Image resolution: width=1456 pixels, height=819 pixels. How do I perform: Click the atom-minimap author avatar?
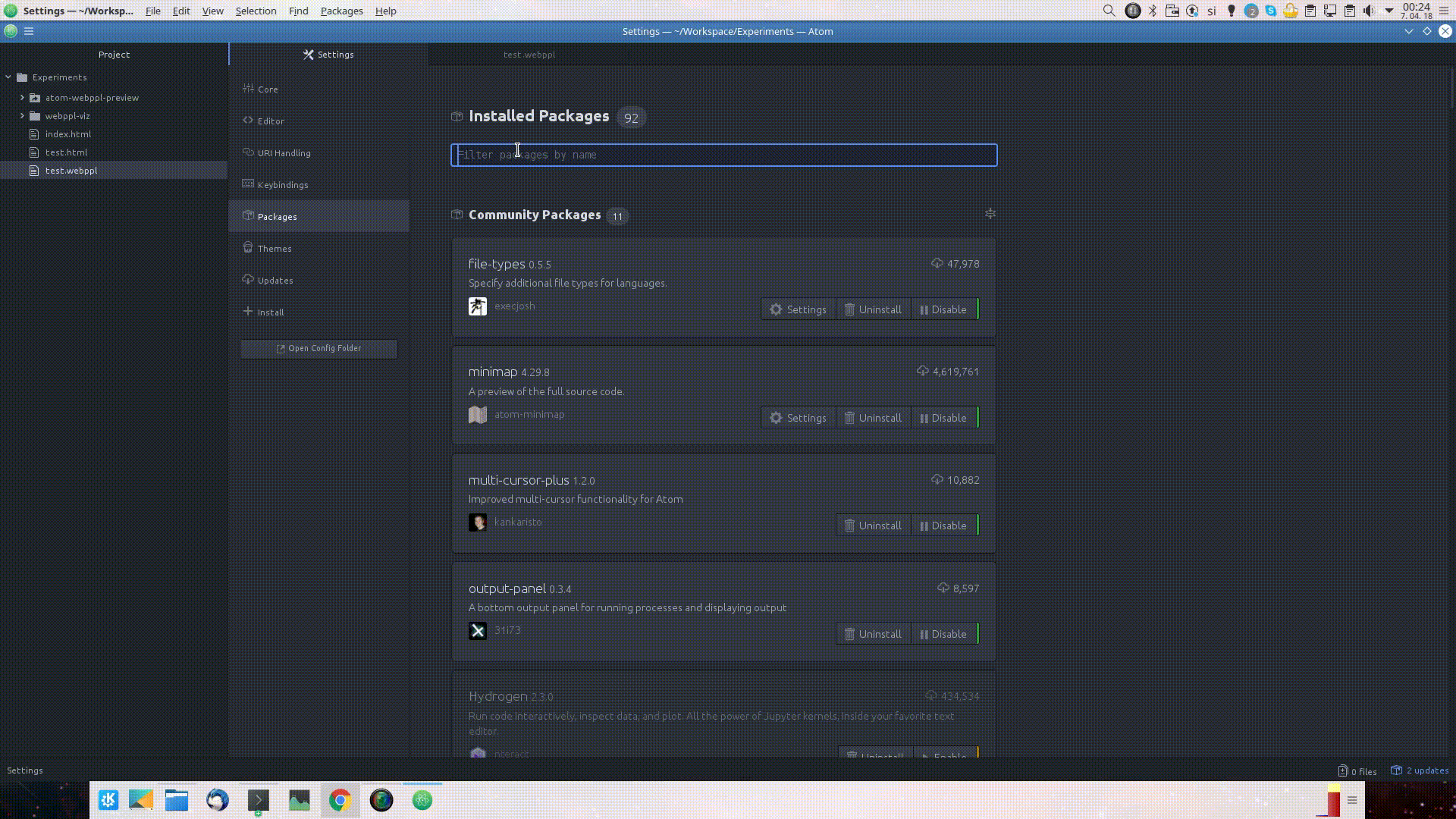pyautogui.click(x=477, y=415)
